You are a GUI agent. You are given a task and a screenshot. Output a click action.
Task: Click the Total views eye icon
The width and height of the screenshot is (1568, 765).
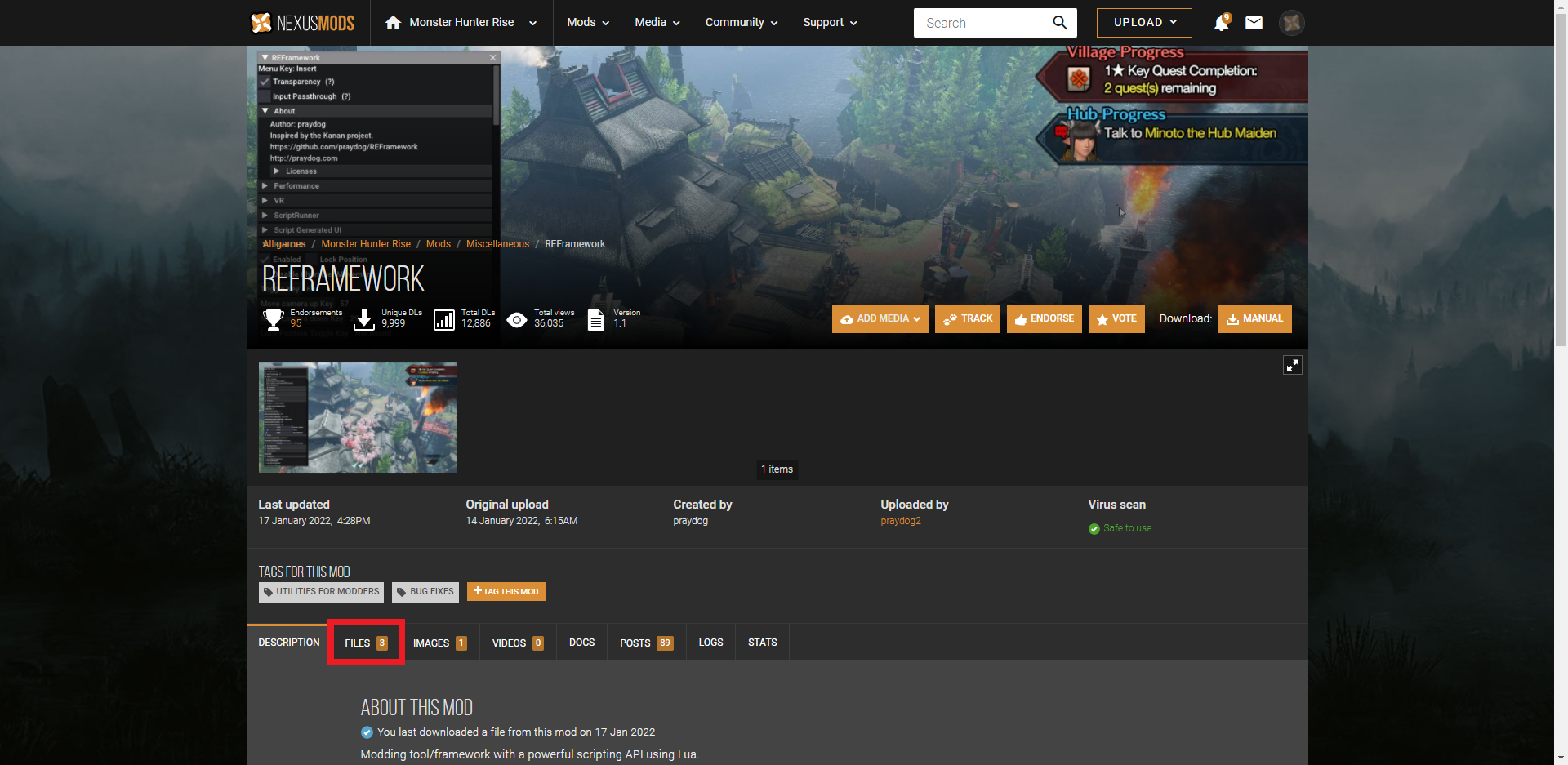pyautogui.click(x=517, y=319)
